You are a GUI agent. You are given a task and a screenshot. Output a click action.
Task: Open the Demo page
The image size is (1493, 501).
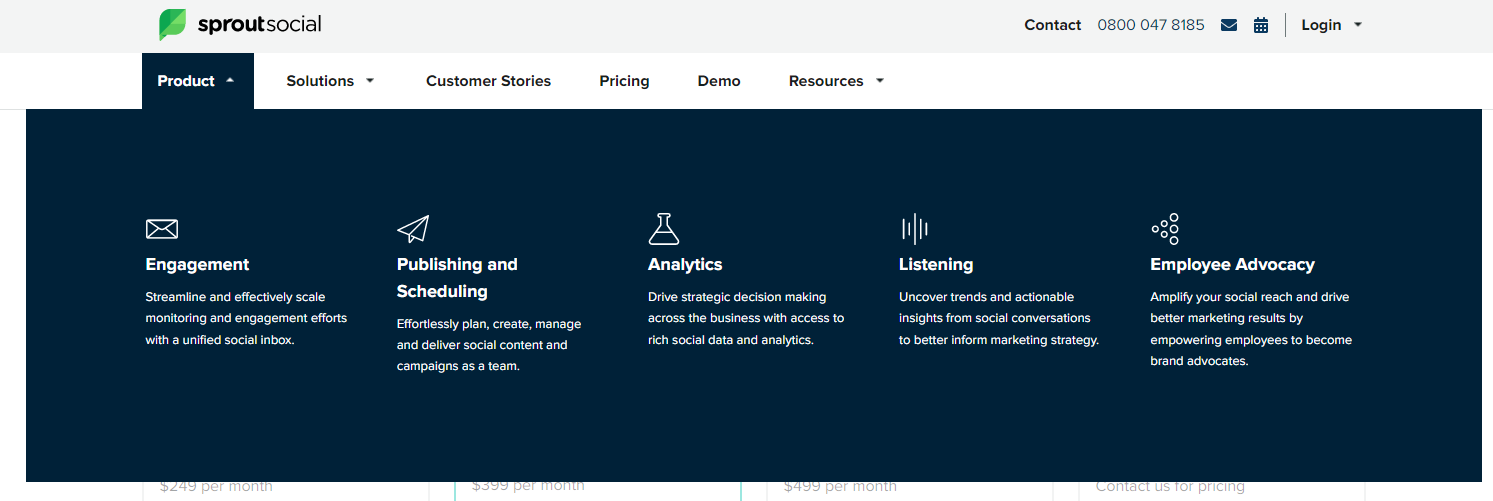719,81
